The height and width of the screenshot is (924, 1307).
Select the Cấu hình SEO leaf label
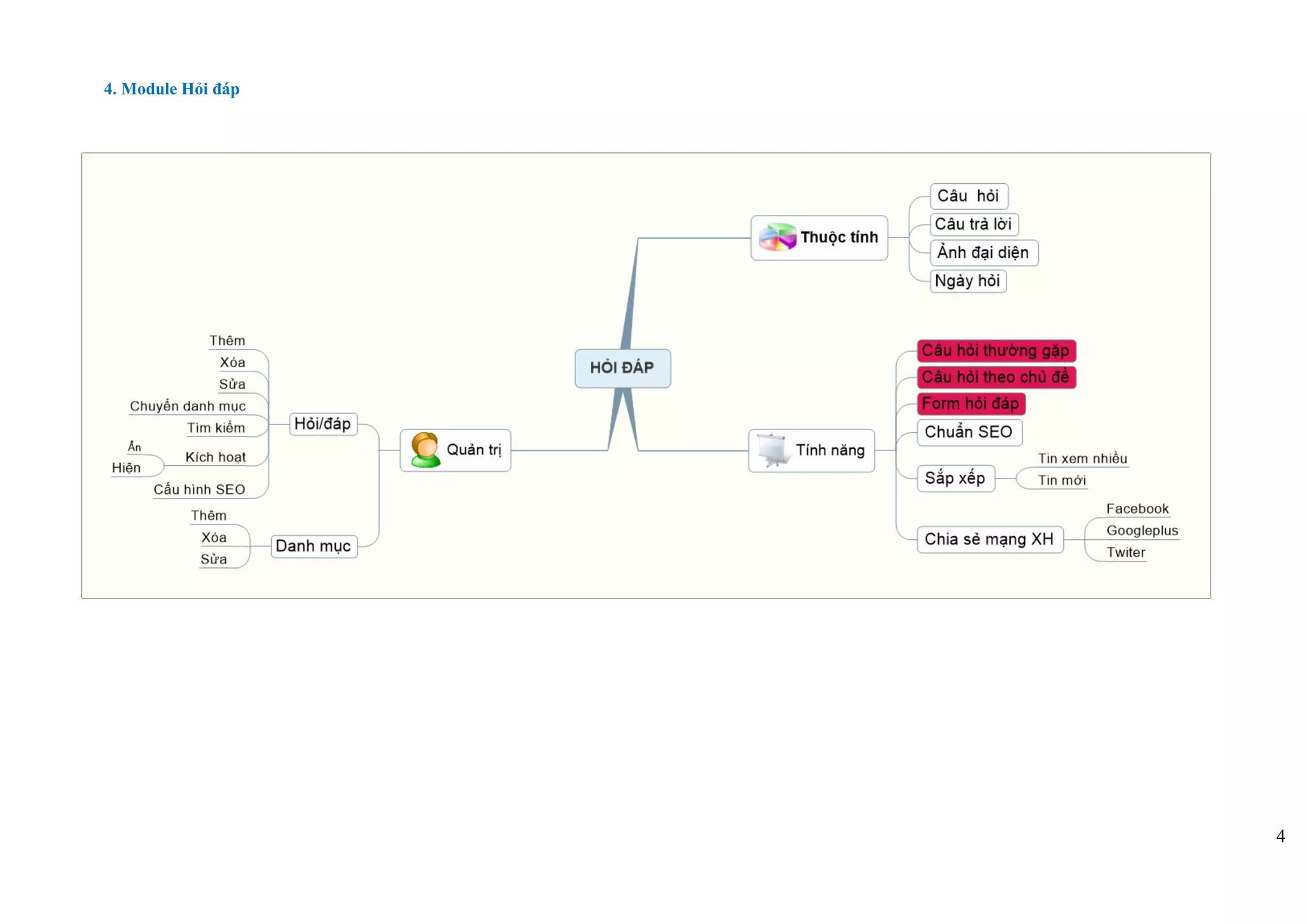click(x=199, y=489)
